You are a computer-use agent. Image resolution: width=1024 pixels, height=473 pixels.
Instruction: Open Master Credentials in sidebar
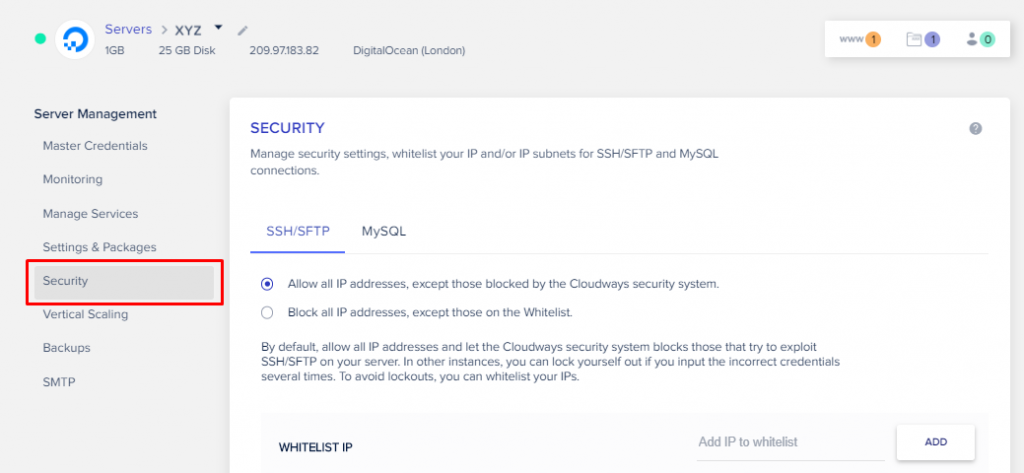pyautogui.click(x=95, y=146)
